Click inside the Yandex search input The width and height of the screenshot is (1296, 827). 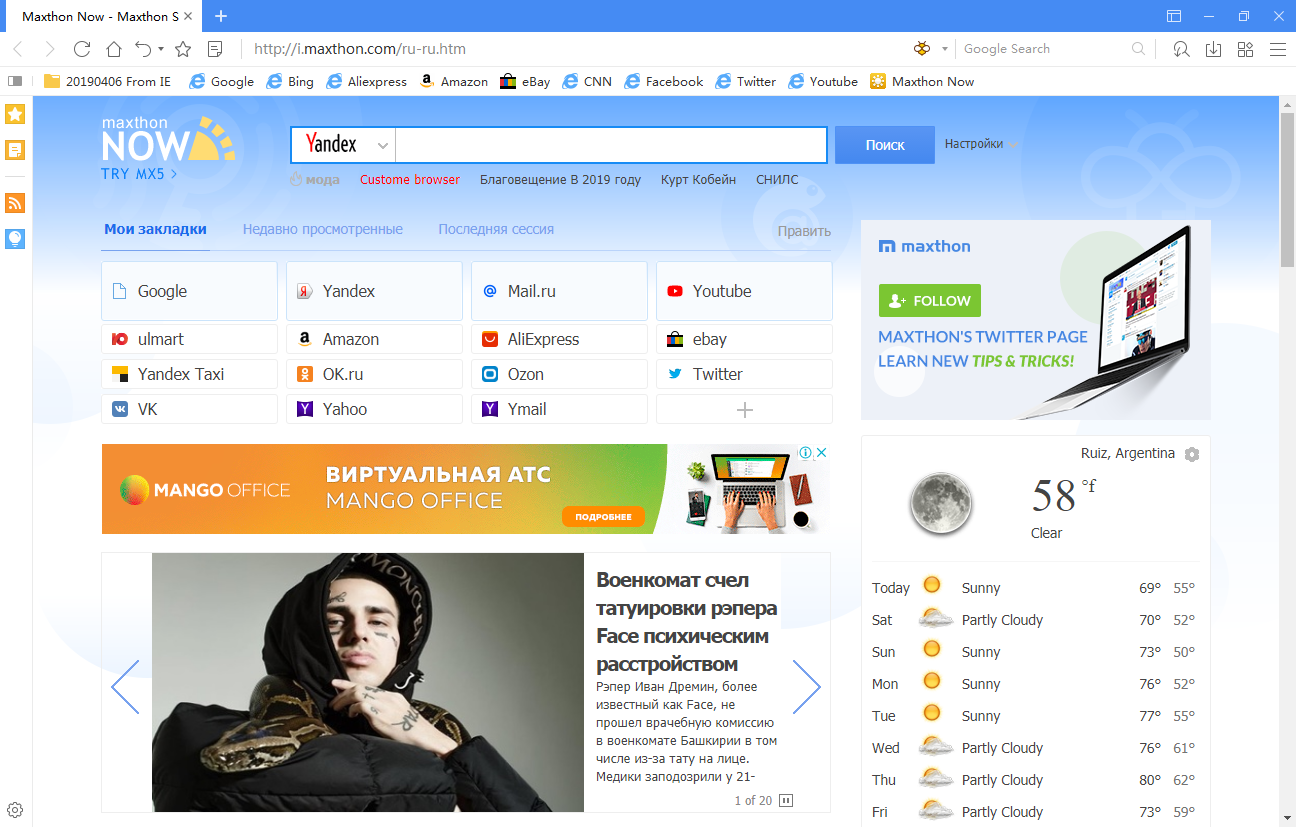coord(611,145)
